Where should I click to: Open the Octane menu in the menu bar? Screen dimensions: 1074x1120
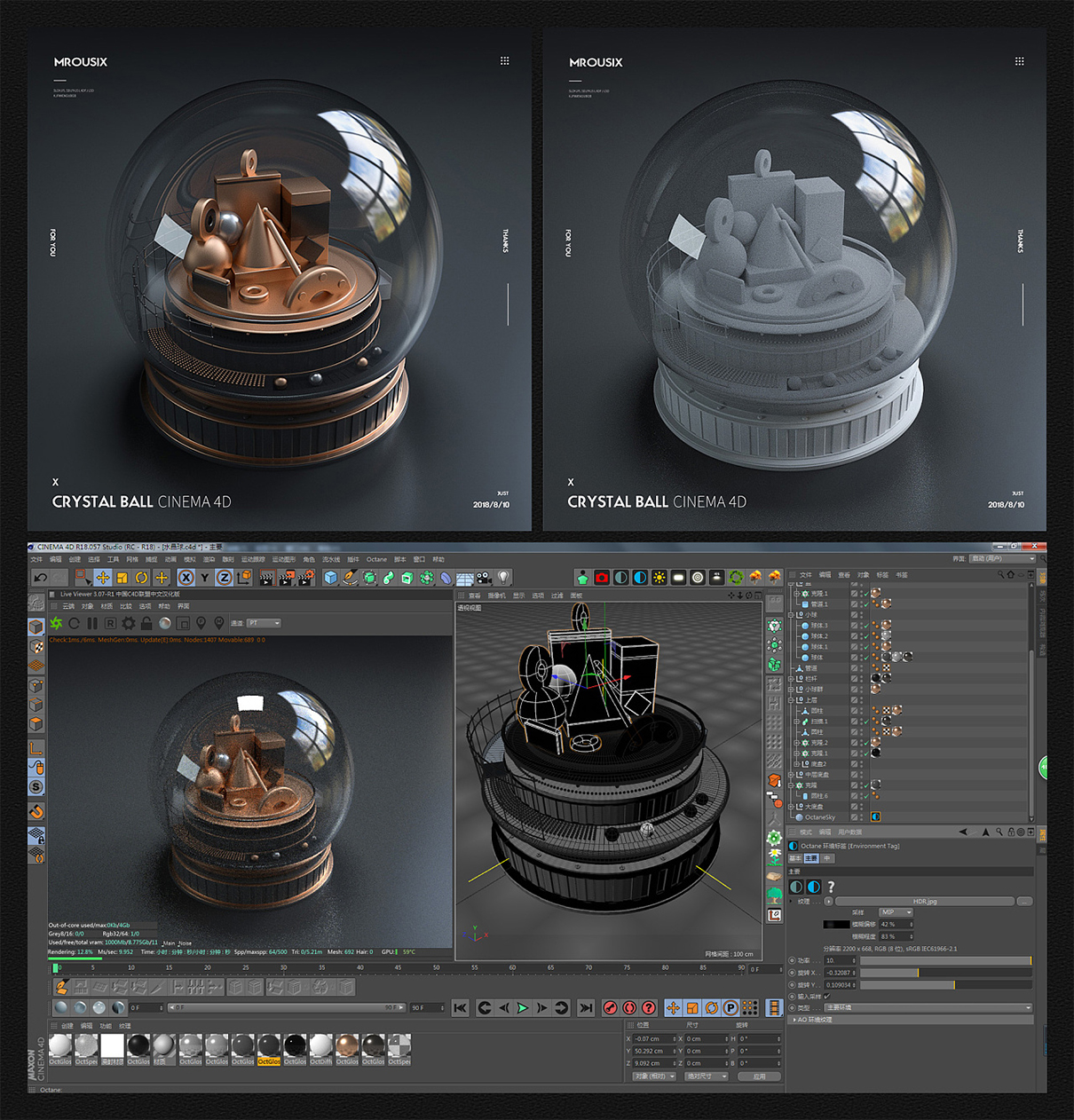point(377,559)
